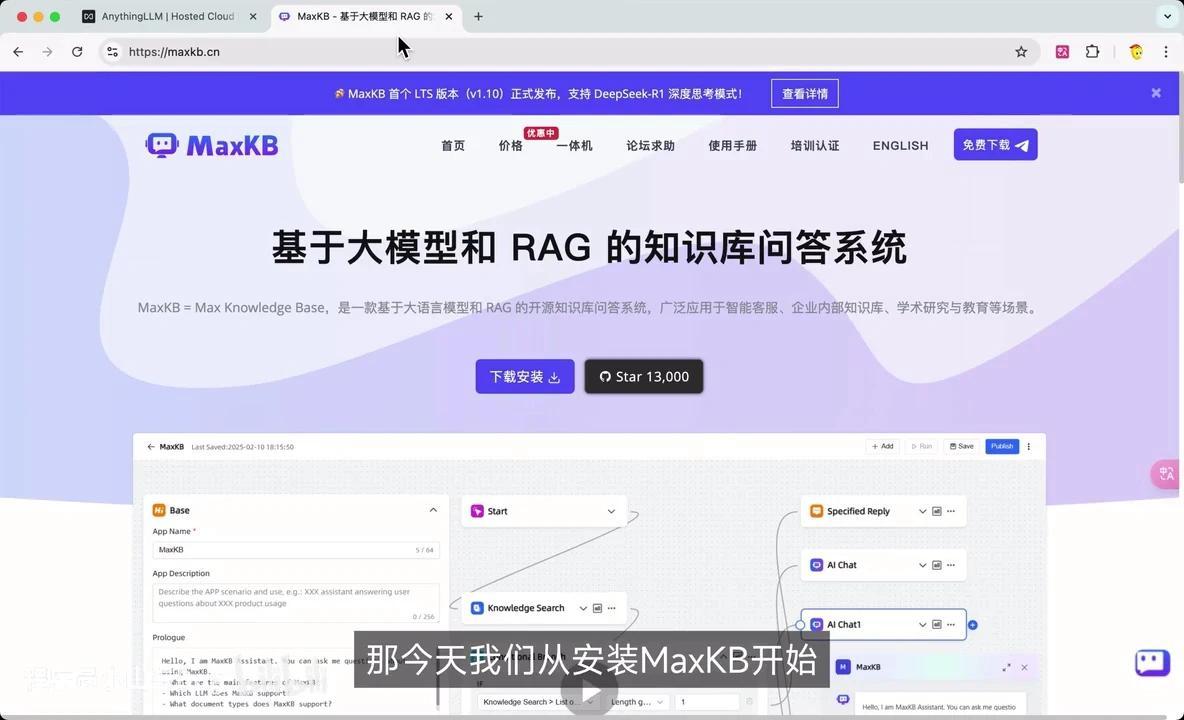This screenshot has width=1184, height=720.
Task: Play the demo video
Action: 590,691
